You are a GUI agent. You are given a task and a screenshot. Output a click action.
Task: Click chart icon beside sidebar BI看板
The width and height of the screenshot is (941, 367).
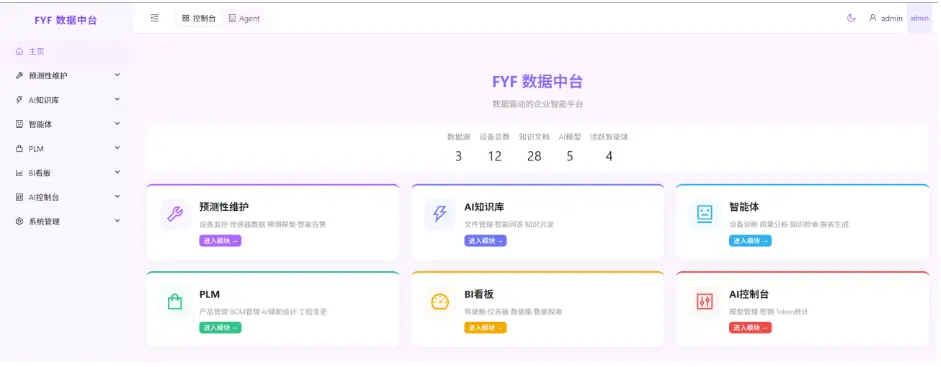pyautogui.click(x=19, y=173)
